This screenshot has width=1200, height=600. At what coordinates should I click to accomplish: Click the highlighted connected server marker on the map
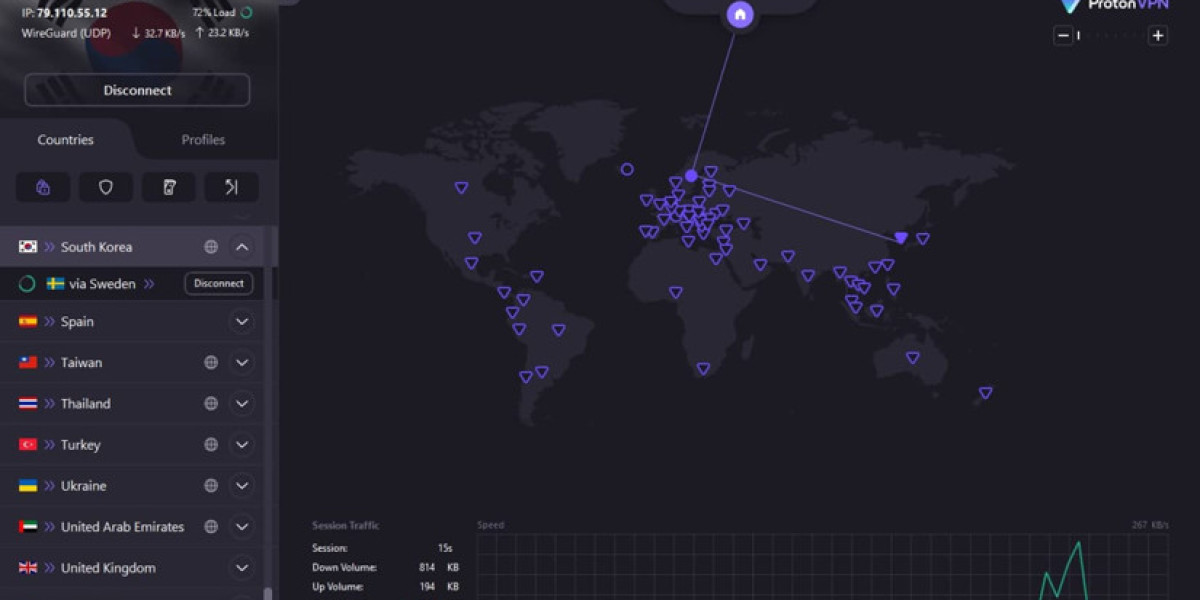pyautogui.click(x=899, y=239)
